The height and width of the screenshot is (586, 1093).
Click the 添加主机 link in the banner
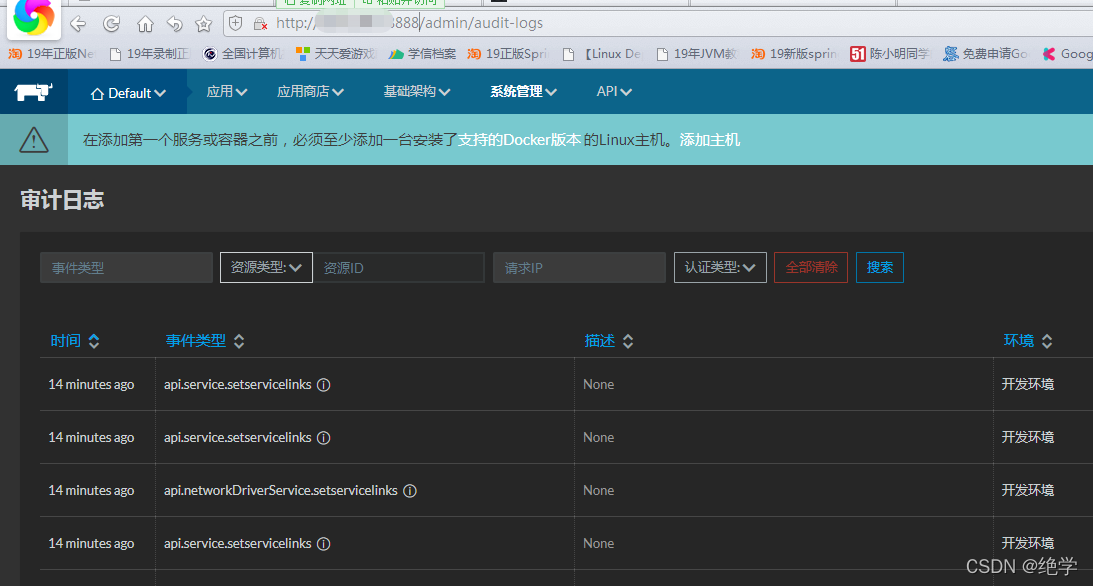[x=710, y=140]
